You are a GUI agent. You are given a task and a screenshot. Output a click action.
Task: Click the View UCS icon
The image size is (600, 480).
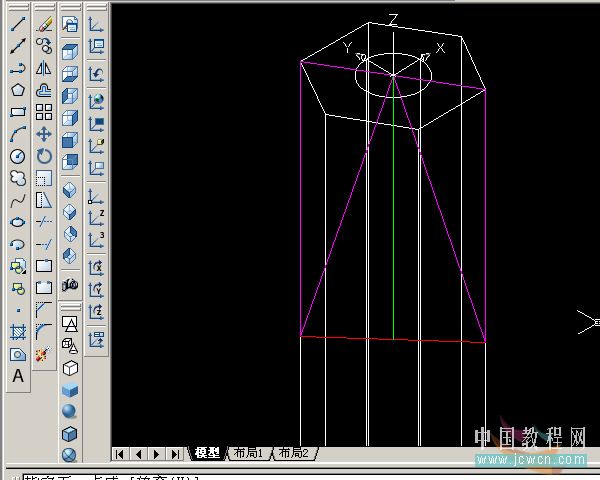pyautogui.click(x=96, y=168)
